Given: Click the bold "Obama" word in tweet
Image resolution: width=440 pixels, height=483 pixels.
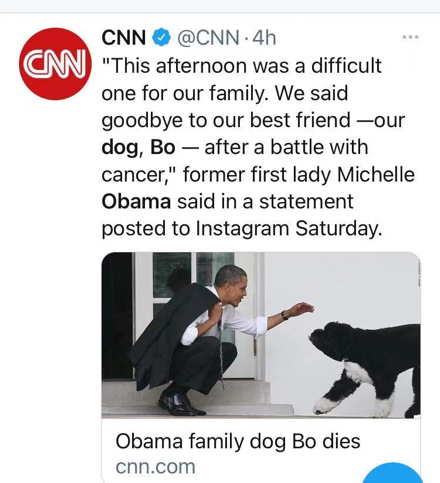Looking at the screenshot, I should [x=136, y=201].
